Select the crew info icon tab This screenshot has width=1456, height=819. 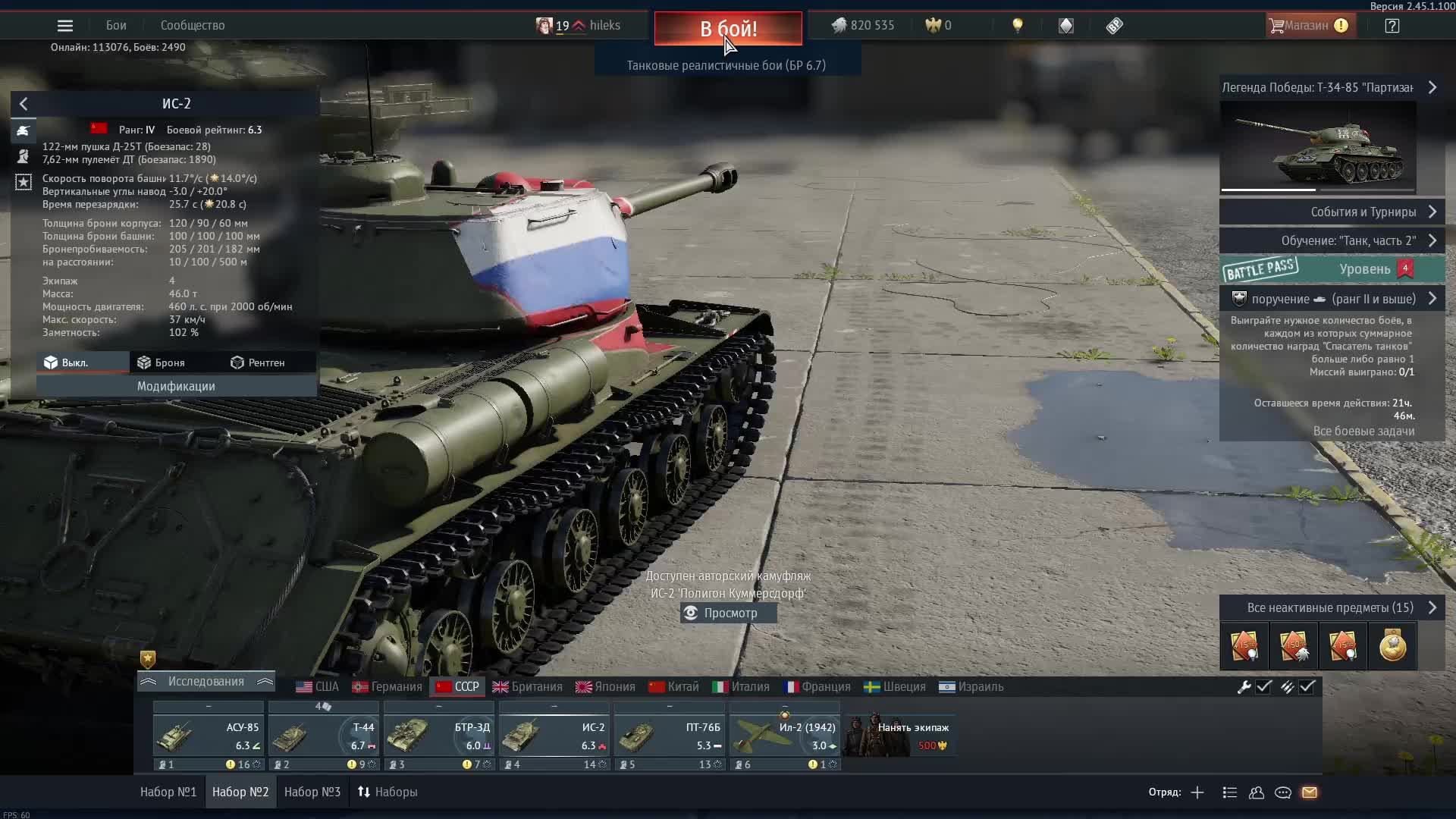(x=24, y=156)
